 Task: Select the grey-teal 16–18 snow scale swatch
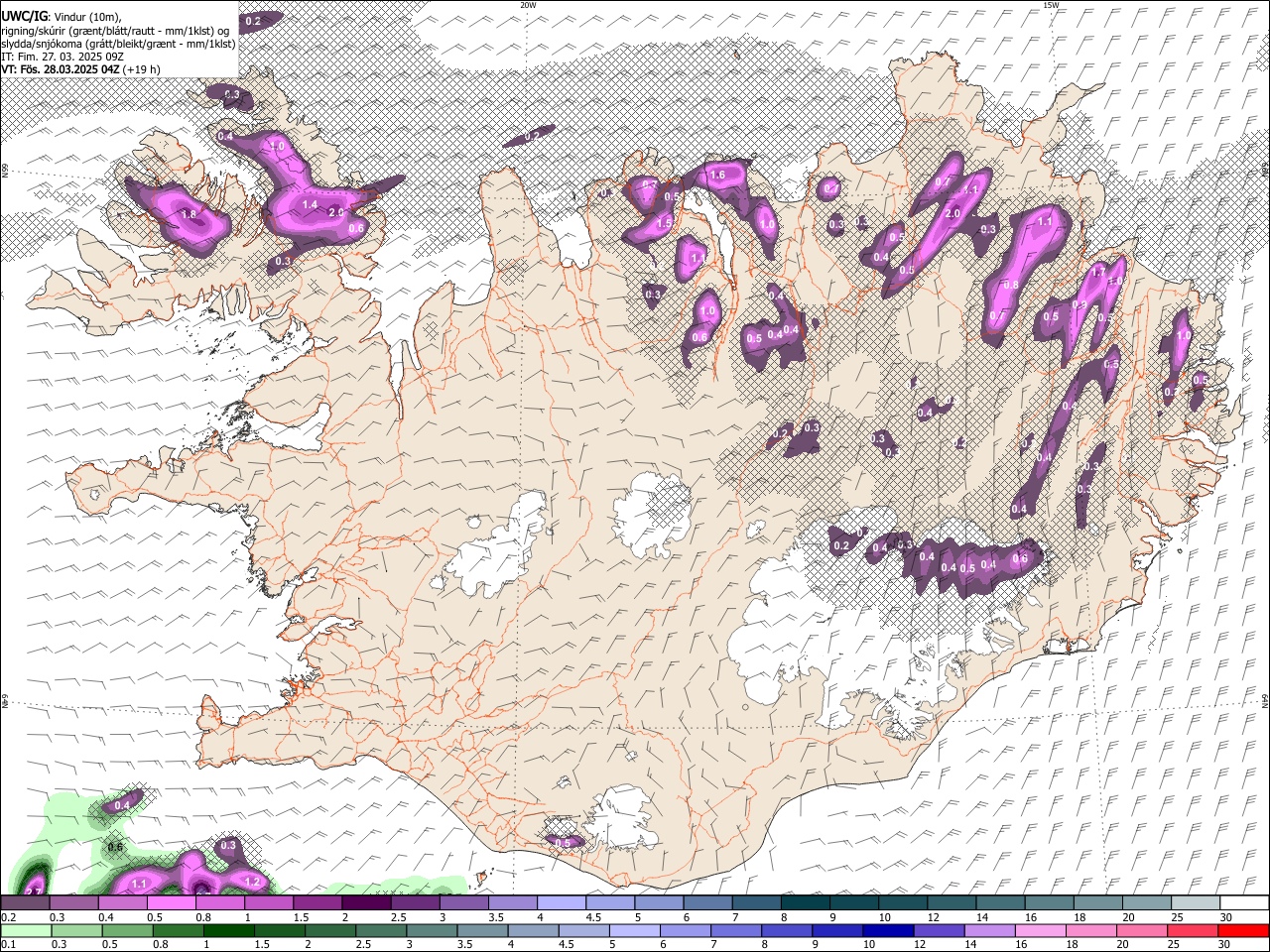click(x=1049, y=902)
